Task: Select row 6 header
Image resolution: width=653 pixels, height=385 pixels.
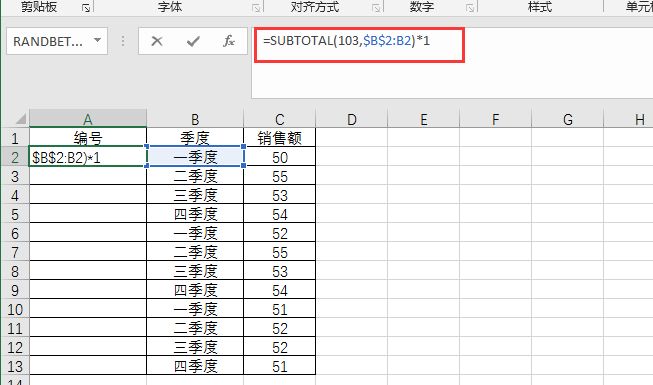Action: [x=15, y=233]
